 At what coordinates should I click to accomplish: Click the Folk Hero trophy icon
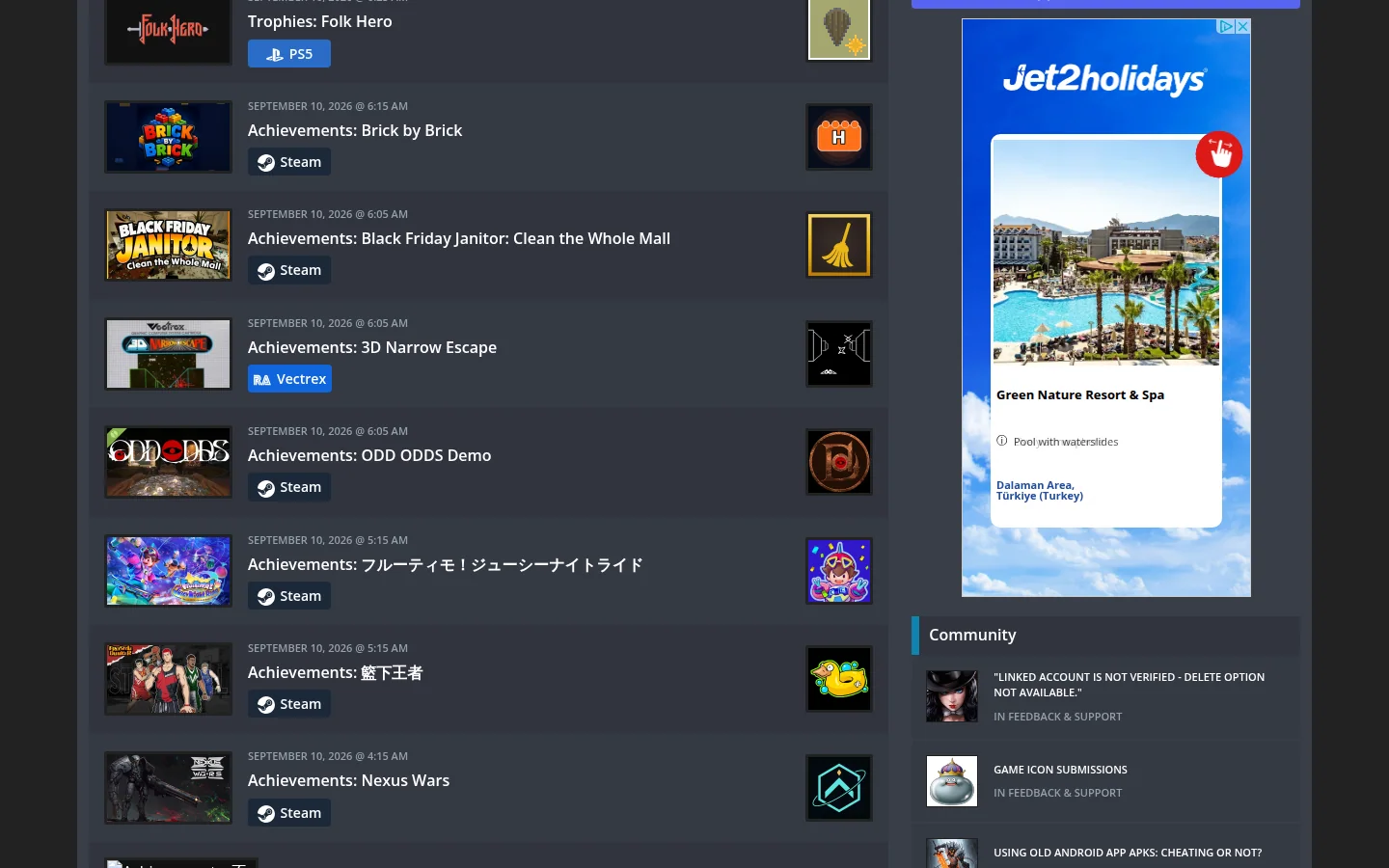tap(839, 29)
